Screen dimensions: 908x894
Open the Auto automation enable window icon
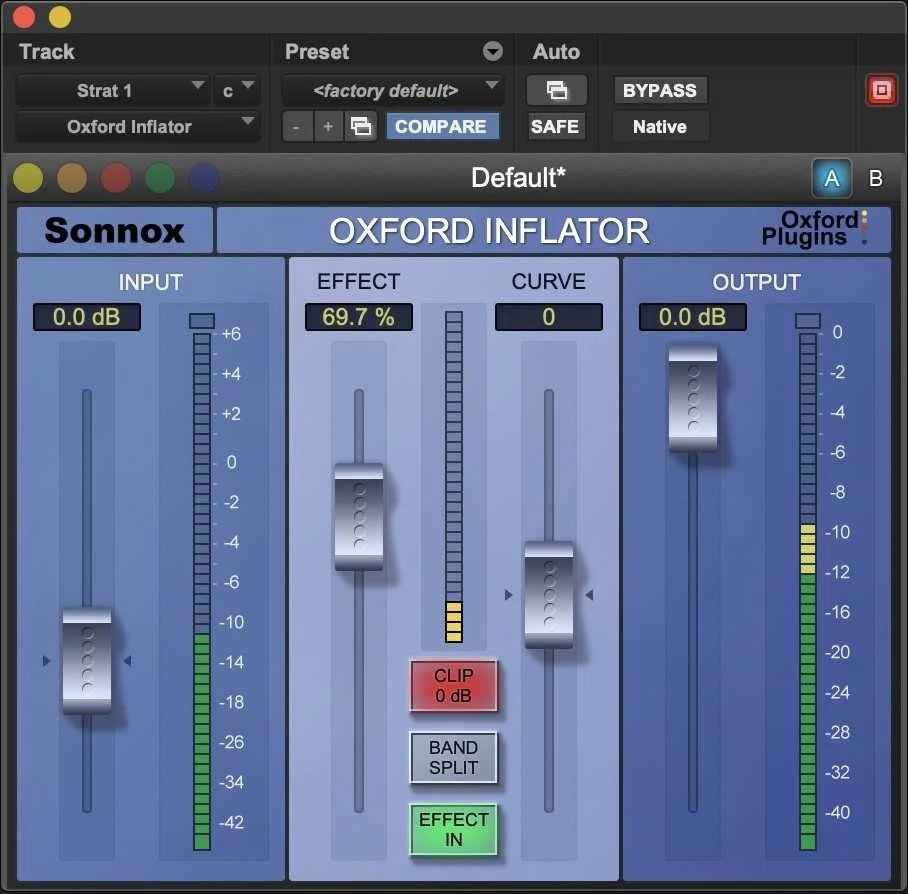click(x=556, y=90)
